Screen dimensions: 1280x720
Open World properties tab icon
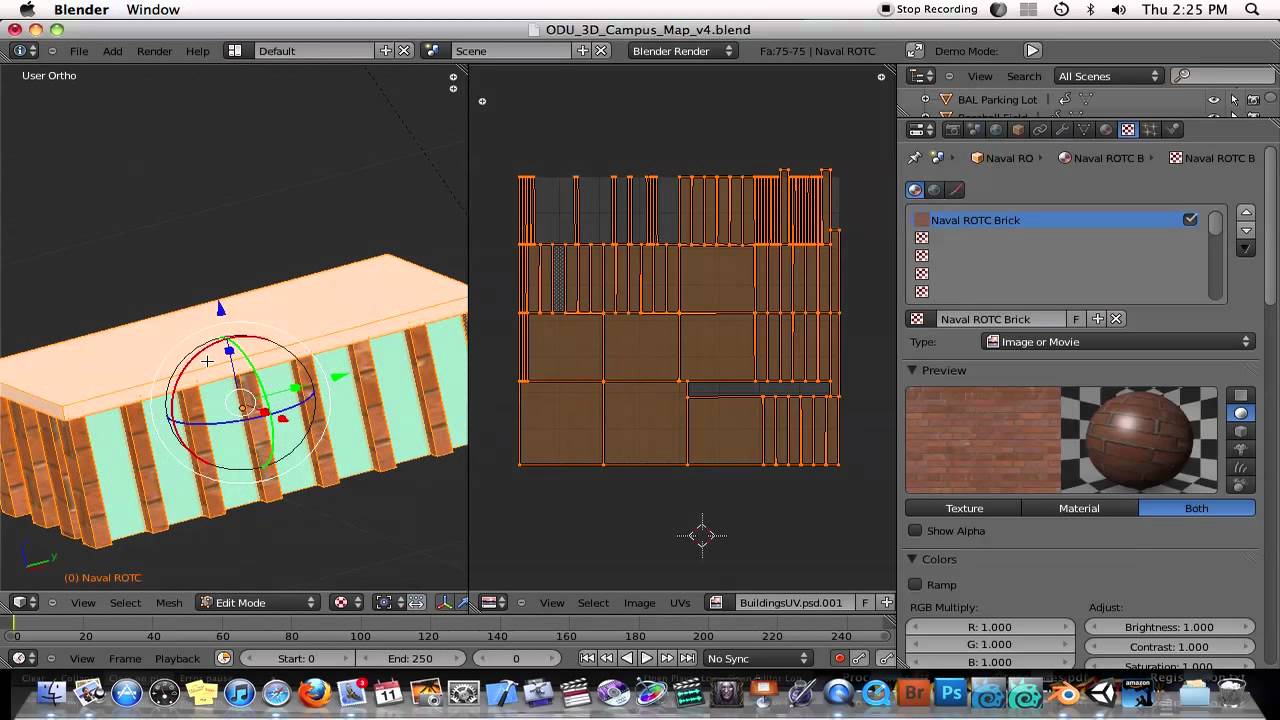[996, 130]
